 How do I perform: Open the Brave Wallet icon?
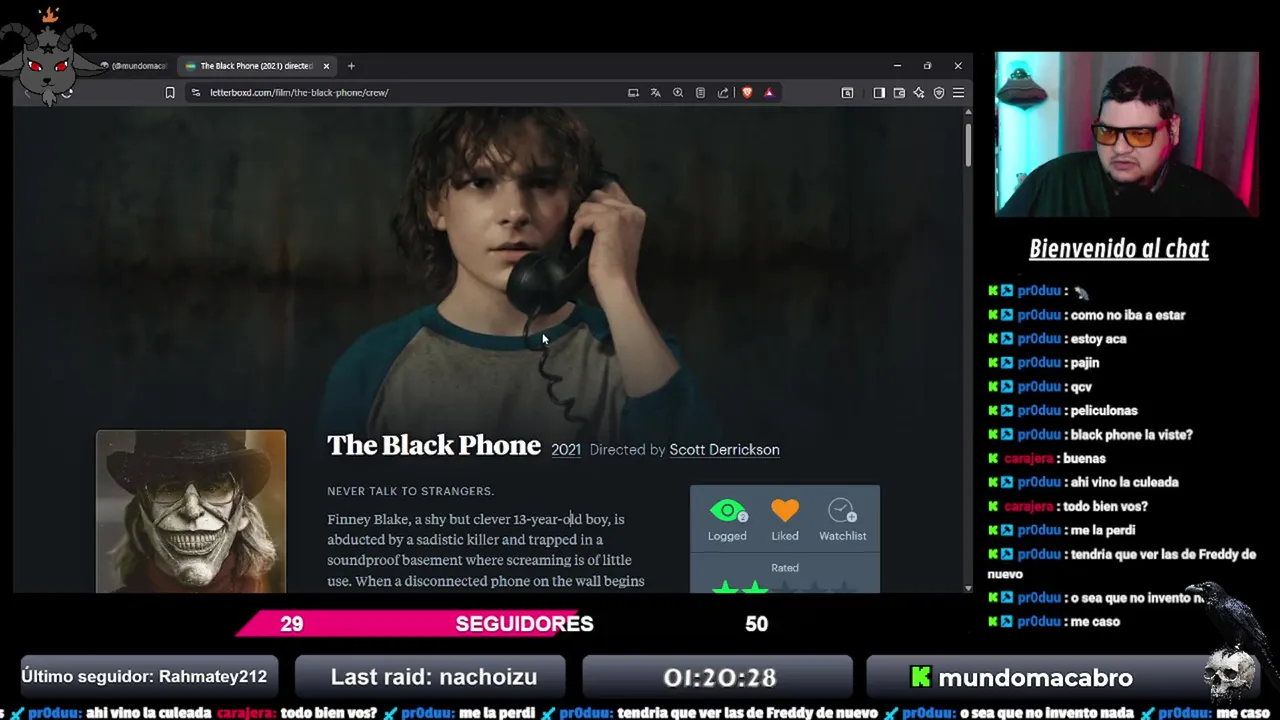(899, 93)
